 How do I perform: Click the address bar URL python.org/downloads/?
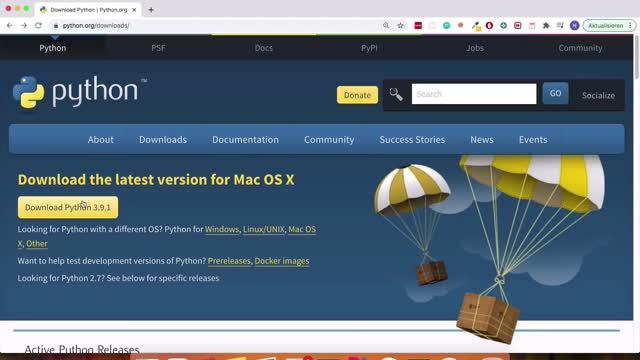96,25
